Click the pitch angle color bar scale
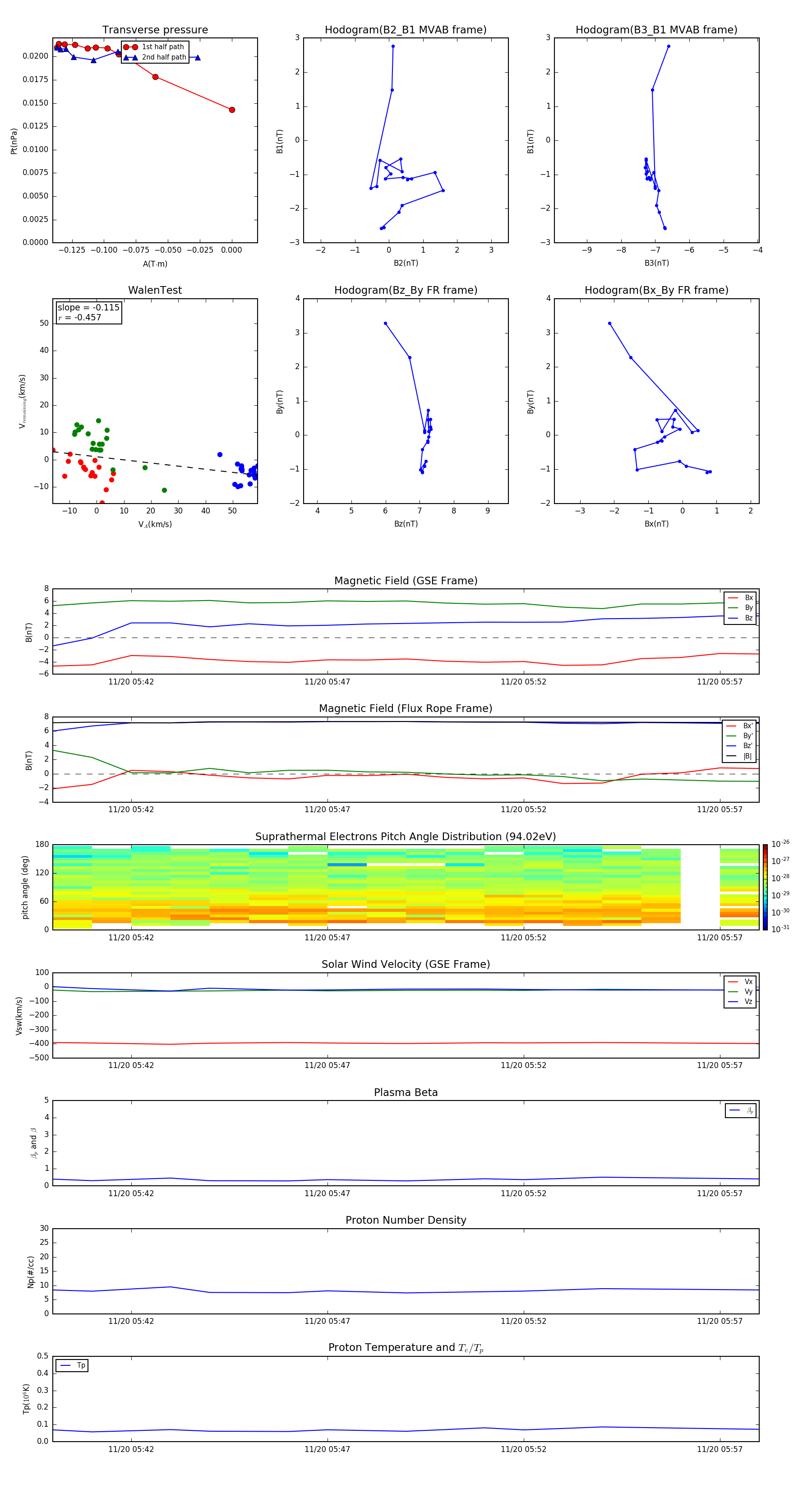812x1489 pixels. tap(765, 887)
